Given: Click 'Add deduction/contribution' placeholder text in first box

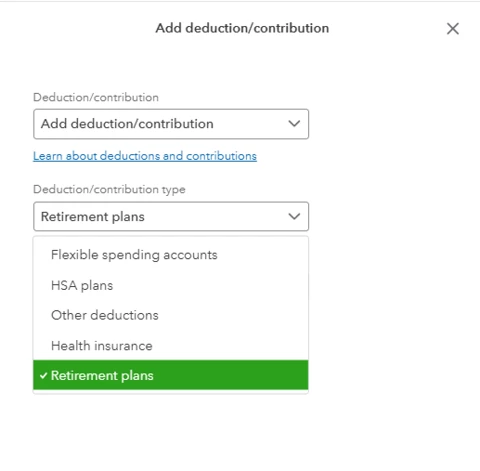Looking at the screenshot, I should [127, 124].
